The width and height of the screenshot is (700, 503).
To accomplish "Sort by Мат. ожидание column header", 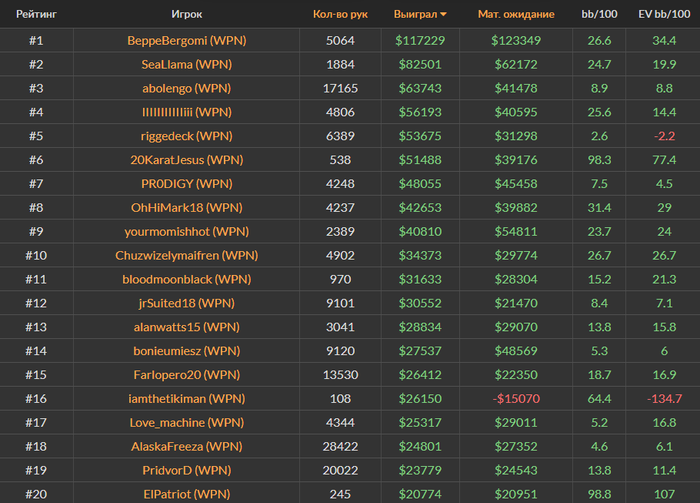I will click(x=516, y=14).
